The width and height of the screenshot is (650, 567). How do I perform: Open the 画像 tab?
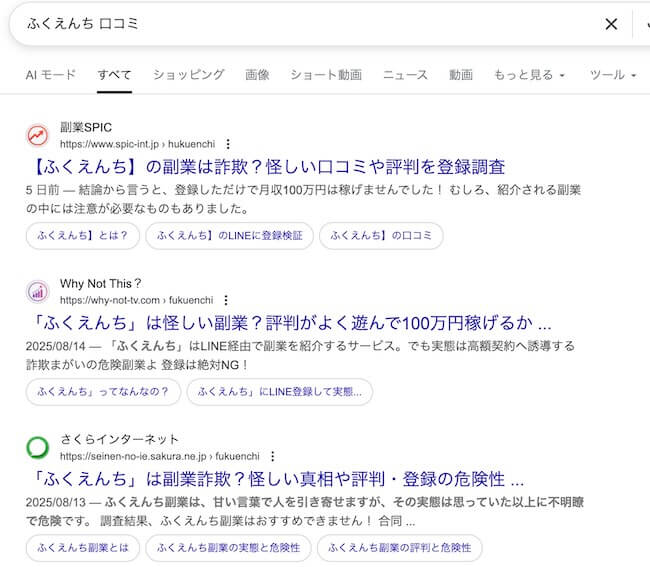point(257,75)
